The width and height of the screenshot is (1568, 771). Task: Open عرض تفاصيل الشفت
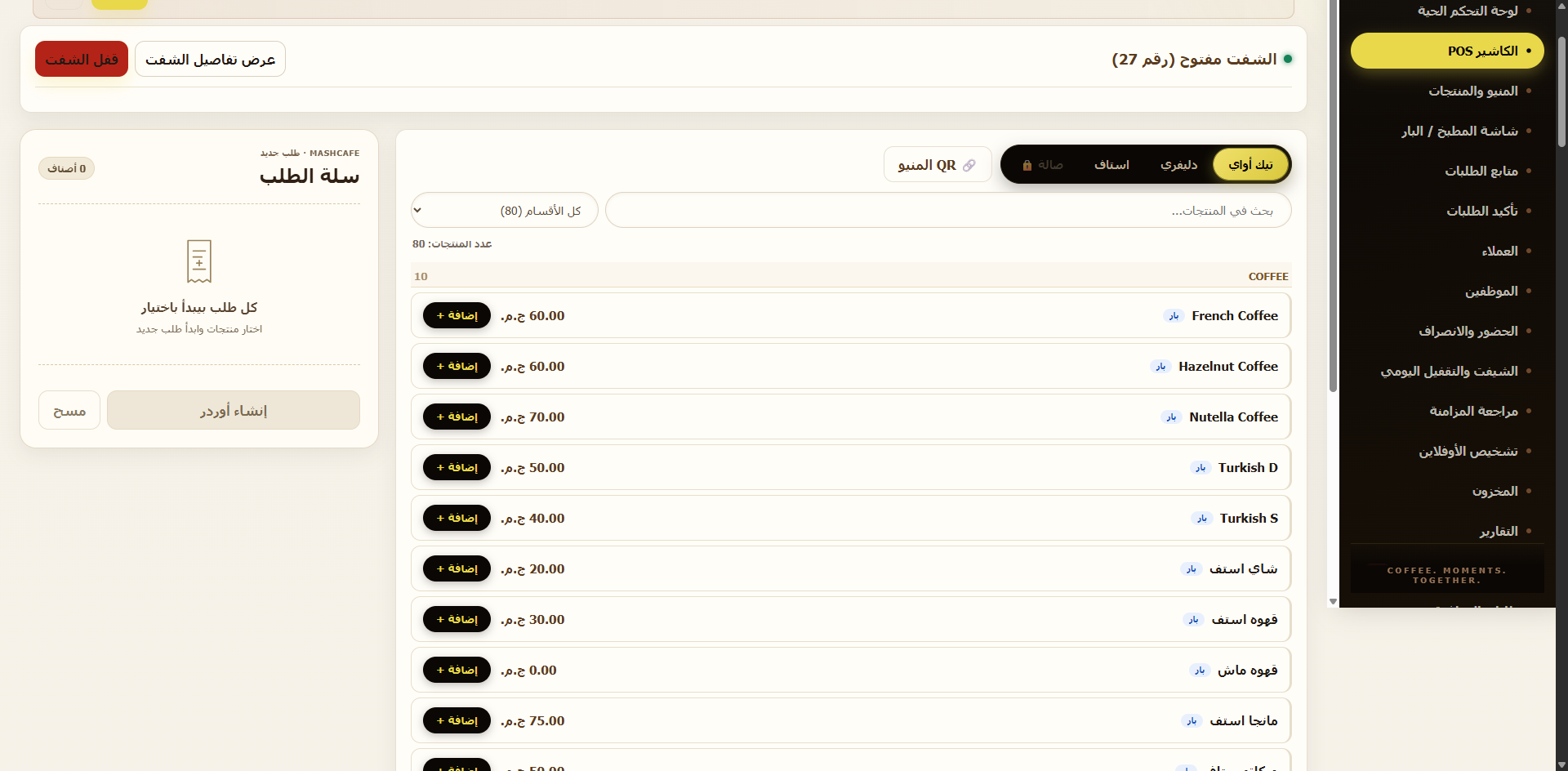pyautogui.click(x=210, y=59)
